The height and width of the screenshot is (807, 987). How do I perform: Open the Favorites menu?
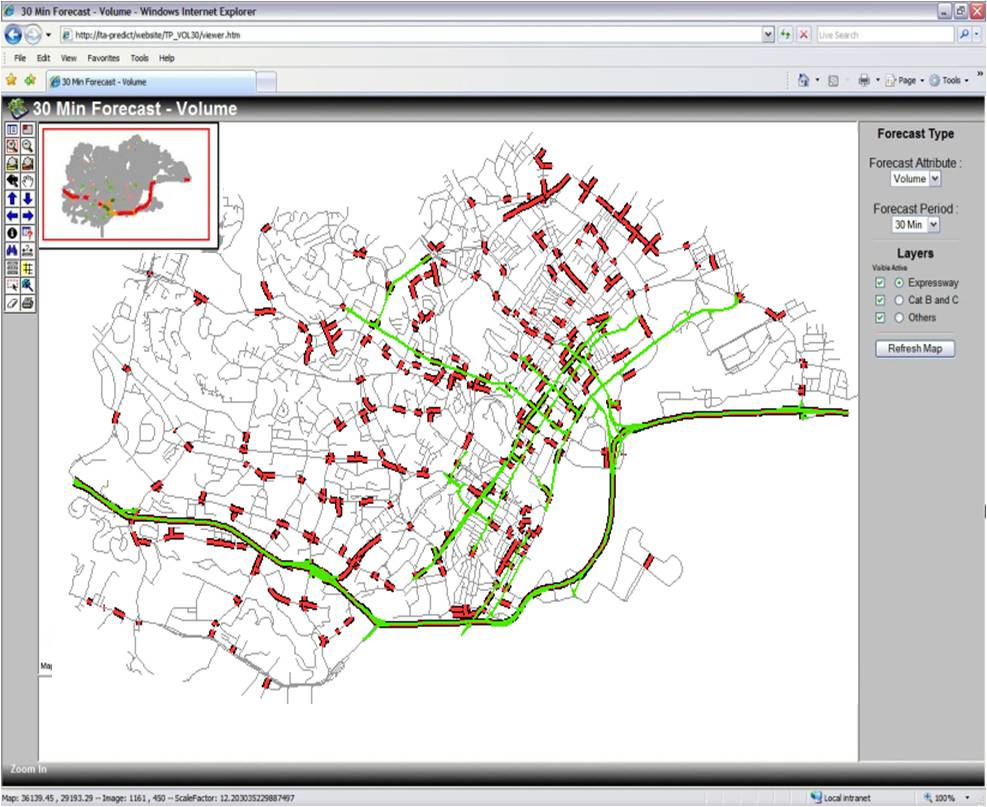[x=103, y=58]
